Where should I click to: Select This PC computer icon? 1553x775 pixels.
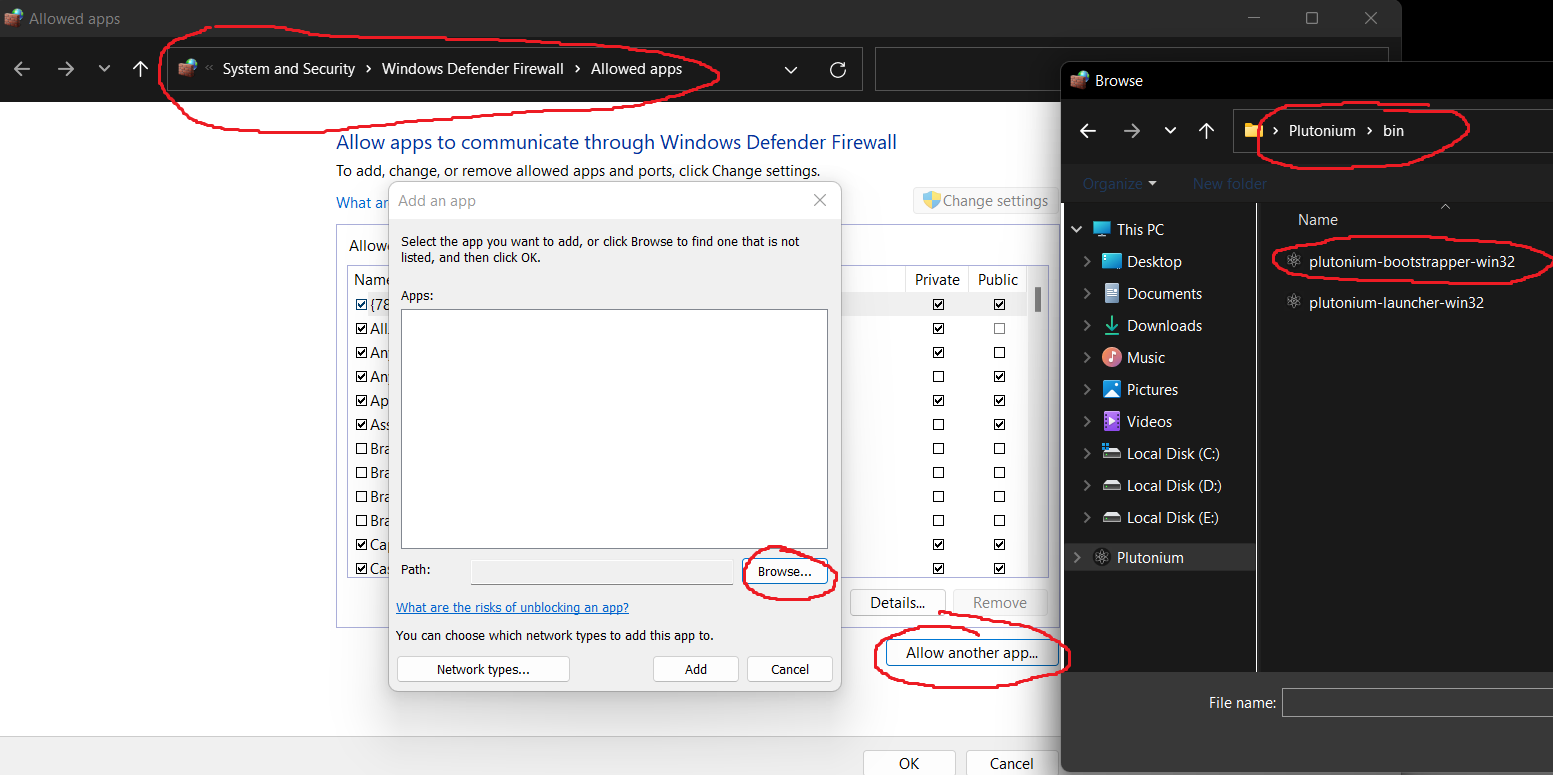[x=1102, y=229]
